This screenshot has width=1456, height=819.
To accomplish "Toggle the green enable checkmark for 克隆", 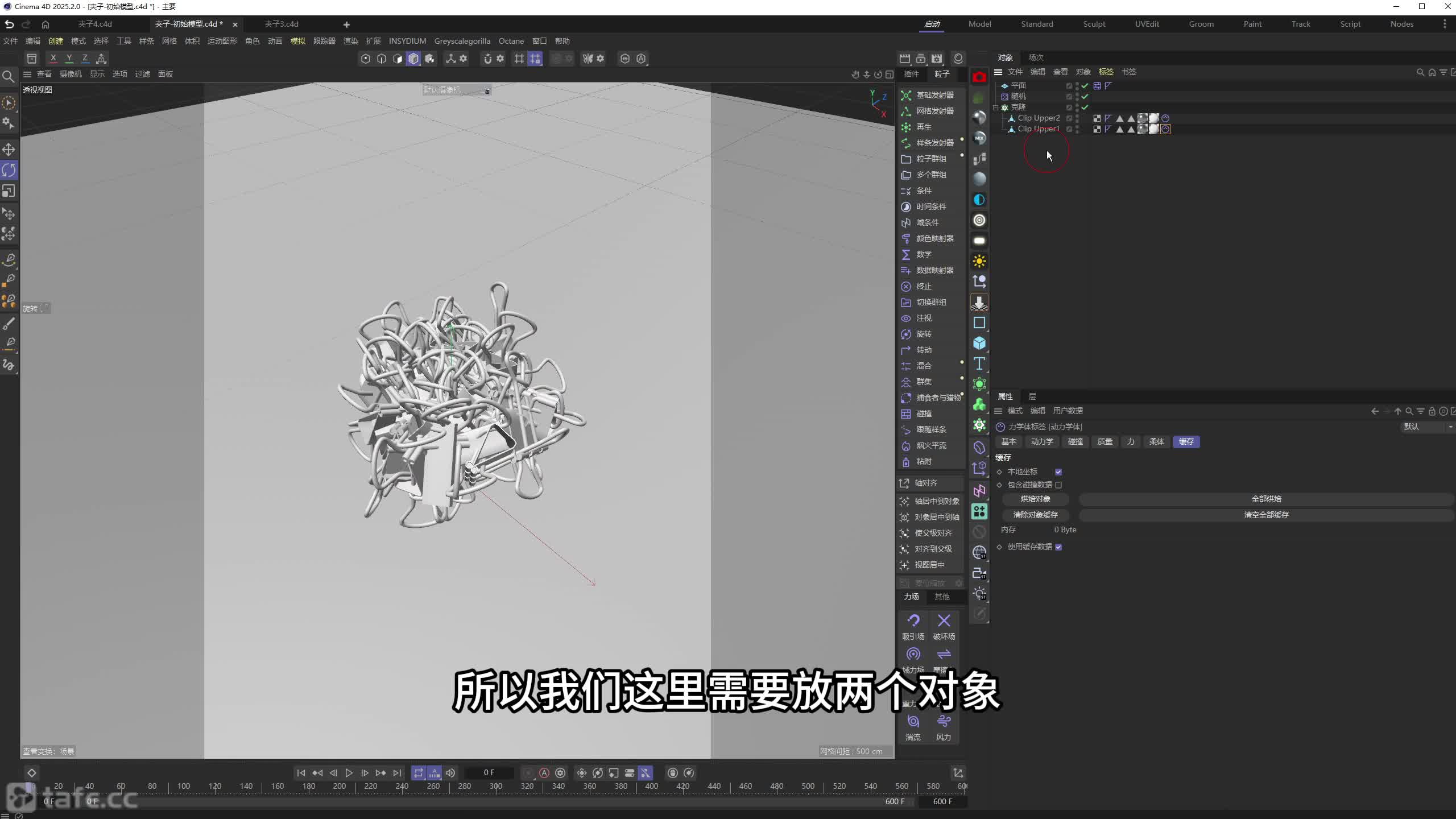I will pos(1085,107).
